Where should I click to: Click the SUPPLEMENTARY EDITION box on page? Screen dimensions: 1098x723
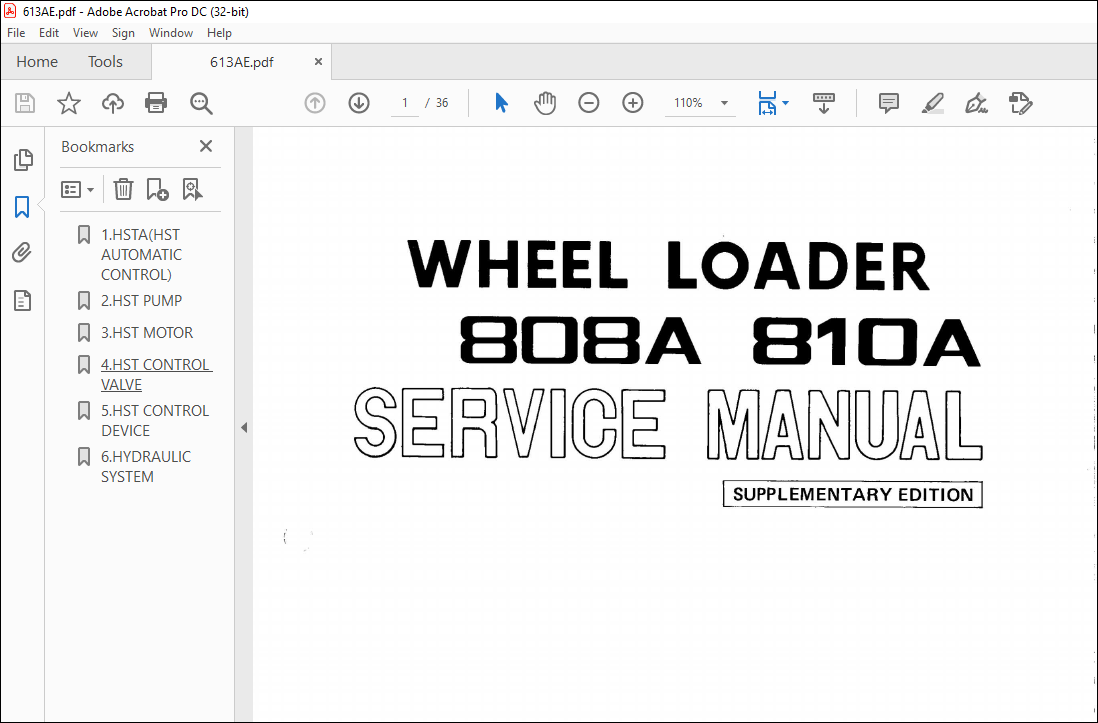(852, 495)
